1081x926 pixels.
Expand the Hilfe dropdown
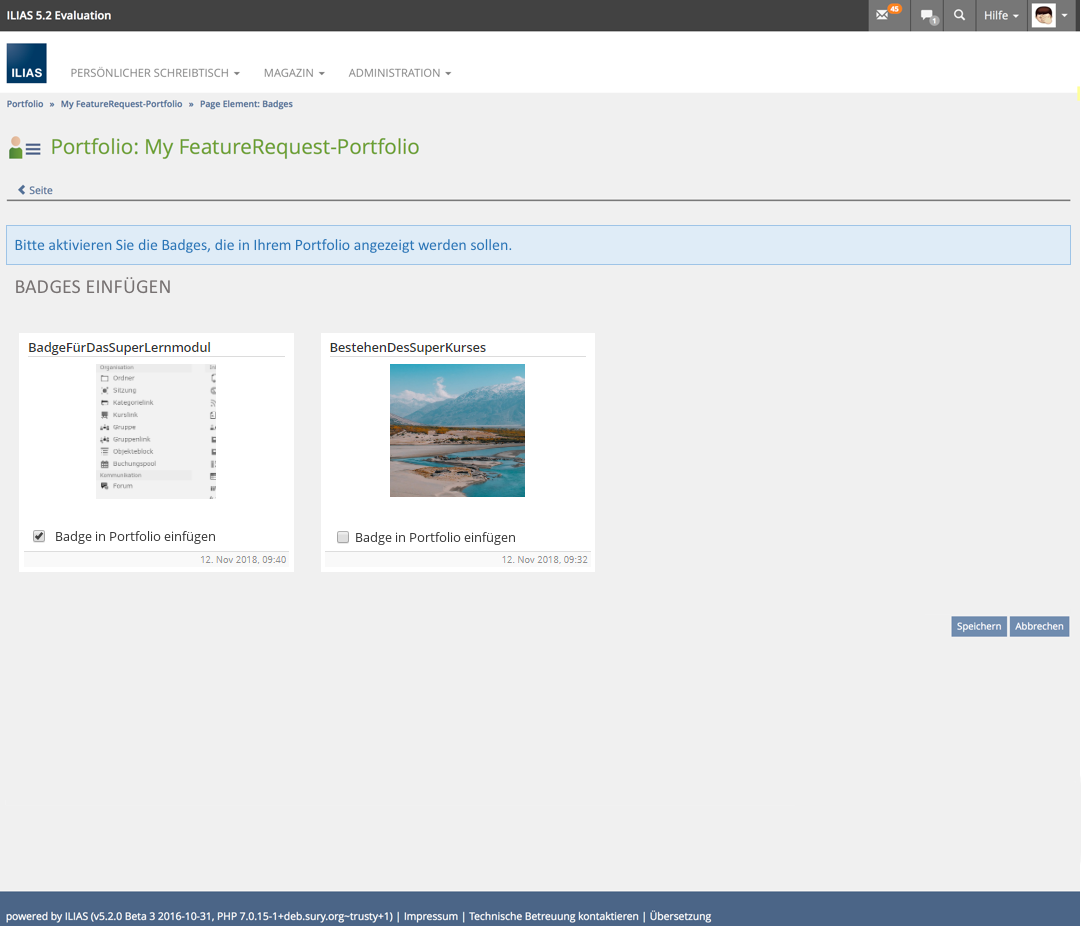click(x=1000, y=16)
